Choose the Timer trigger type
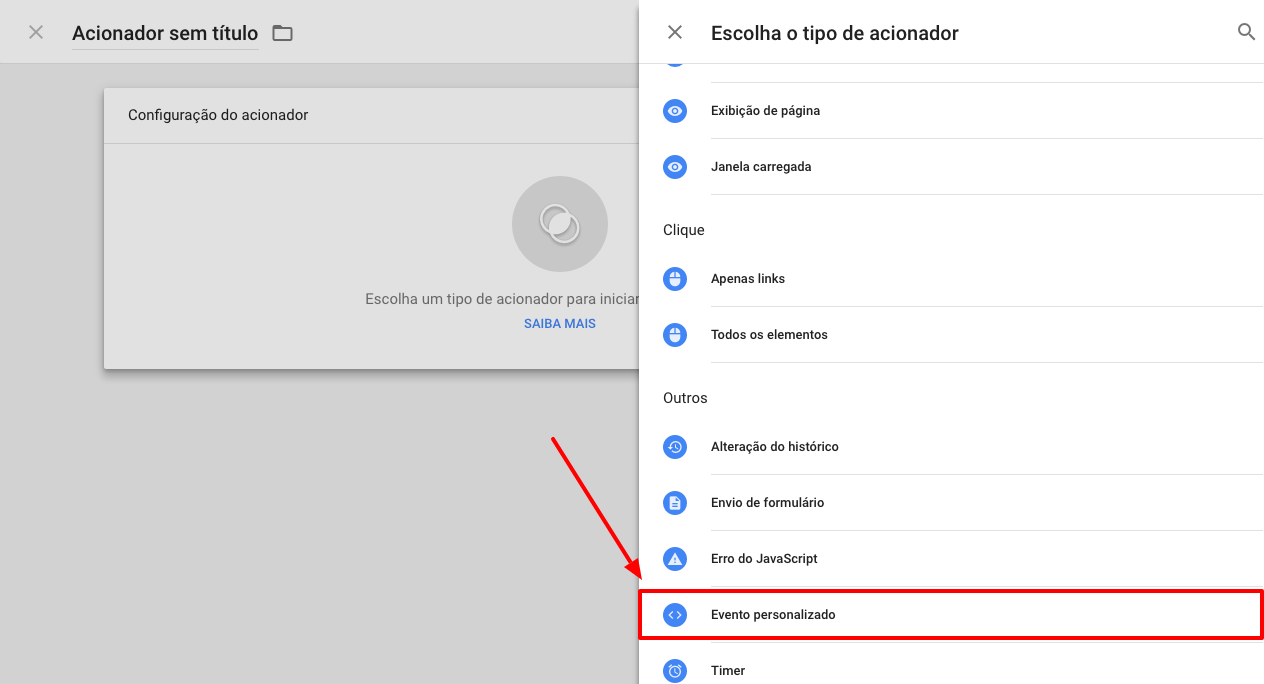The height and width of the screenshot is (684, 1264). pos(951,670)
